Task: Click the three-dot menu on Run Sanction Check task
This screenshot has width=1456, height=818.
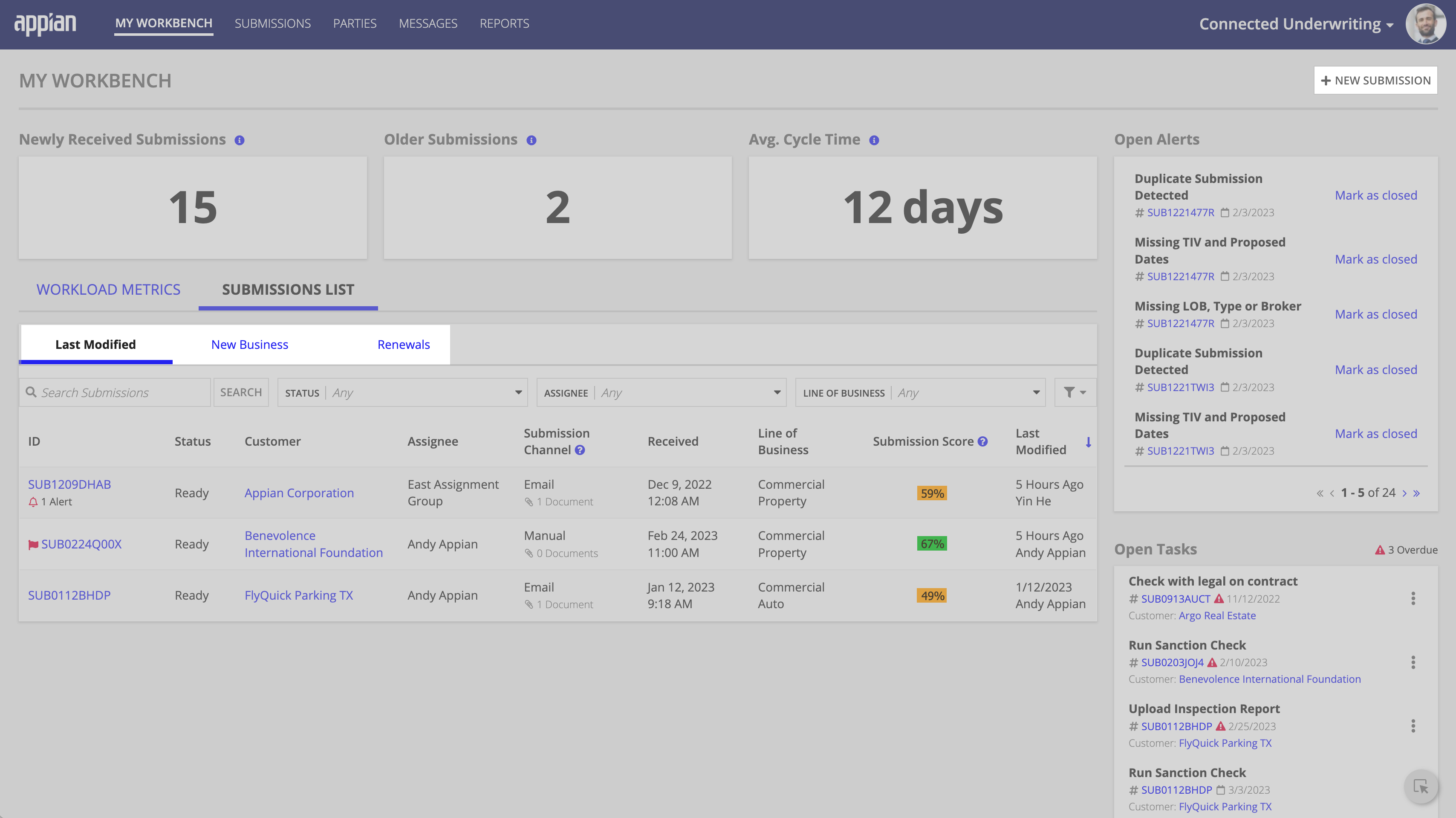Action: [x=1414, y=662]
